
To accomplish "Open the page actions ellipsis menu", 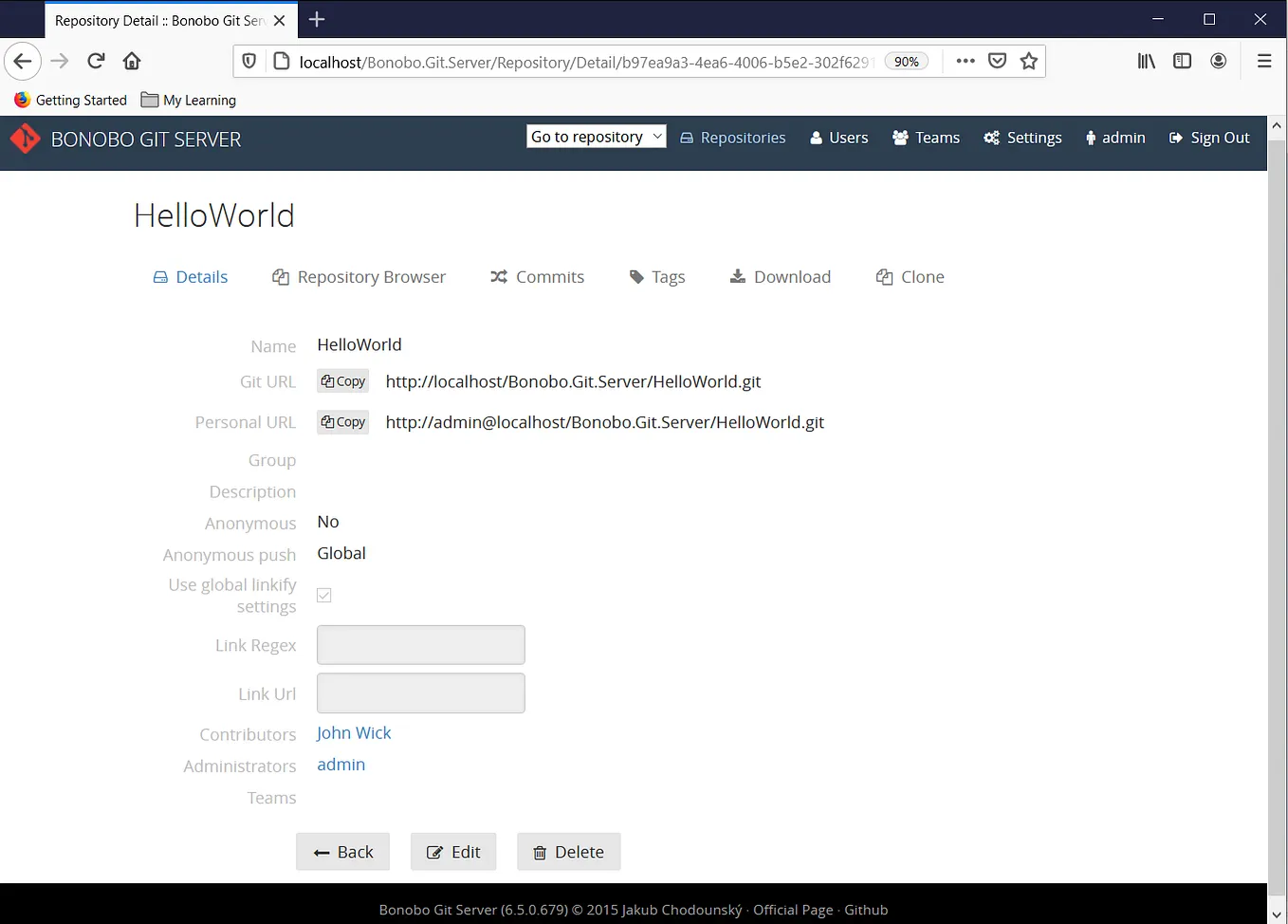I will tap(965, 60).
